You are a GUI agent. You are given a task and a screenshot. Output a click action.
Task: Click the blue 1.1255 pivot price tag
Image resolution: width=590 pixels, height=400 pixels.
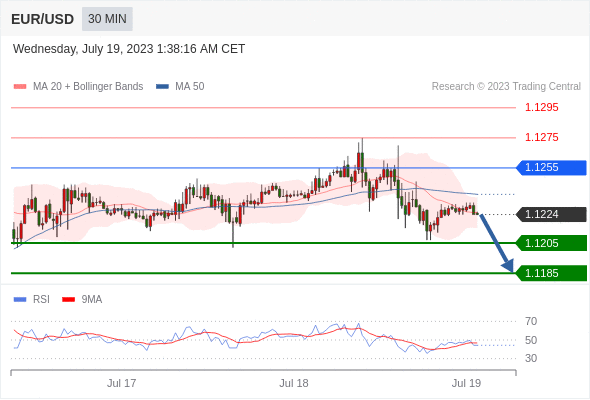pyautogui.click(x=551, y=167)
